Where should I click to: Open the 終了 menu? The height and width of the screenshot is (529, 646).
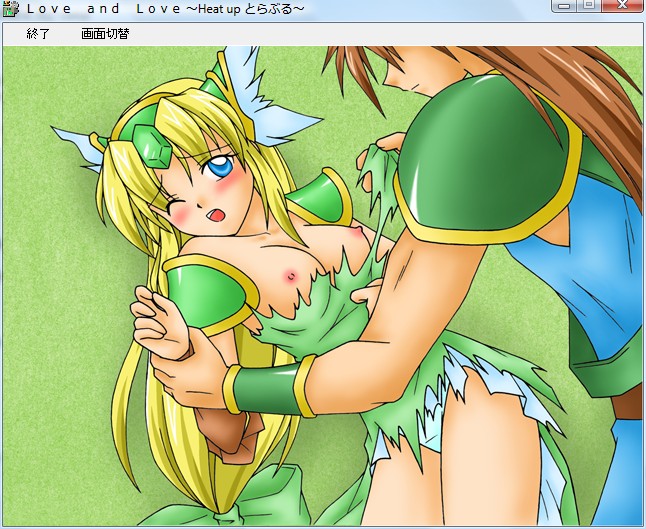pyautogui.click(x=38, y=34)
